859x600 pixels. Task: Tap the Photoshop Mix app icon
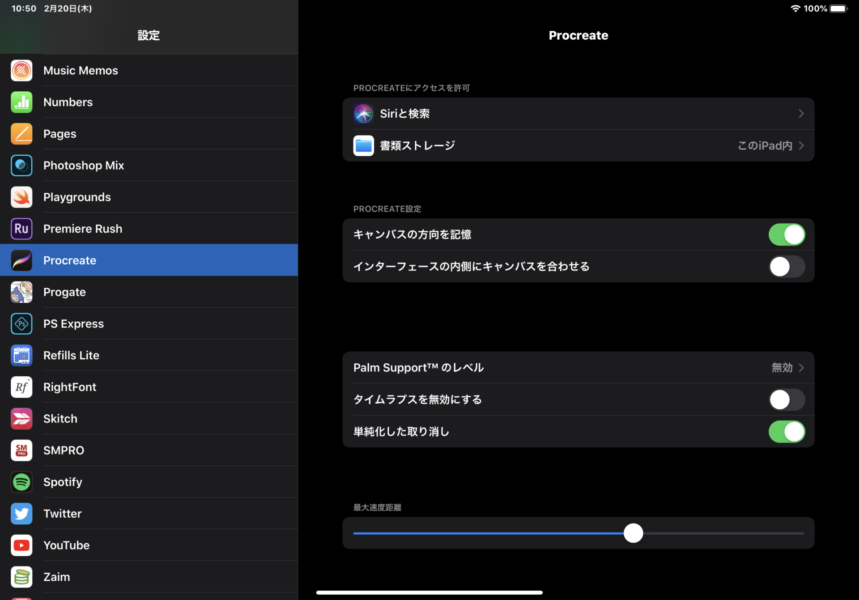21,165
